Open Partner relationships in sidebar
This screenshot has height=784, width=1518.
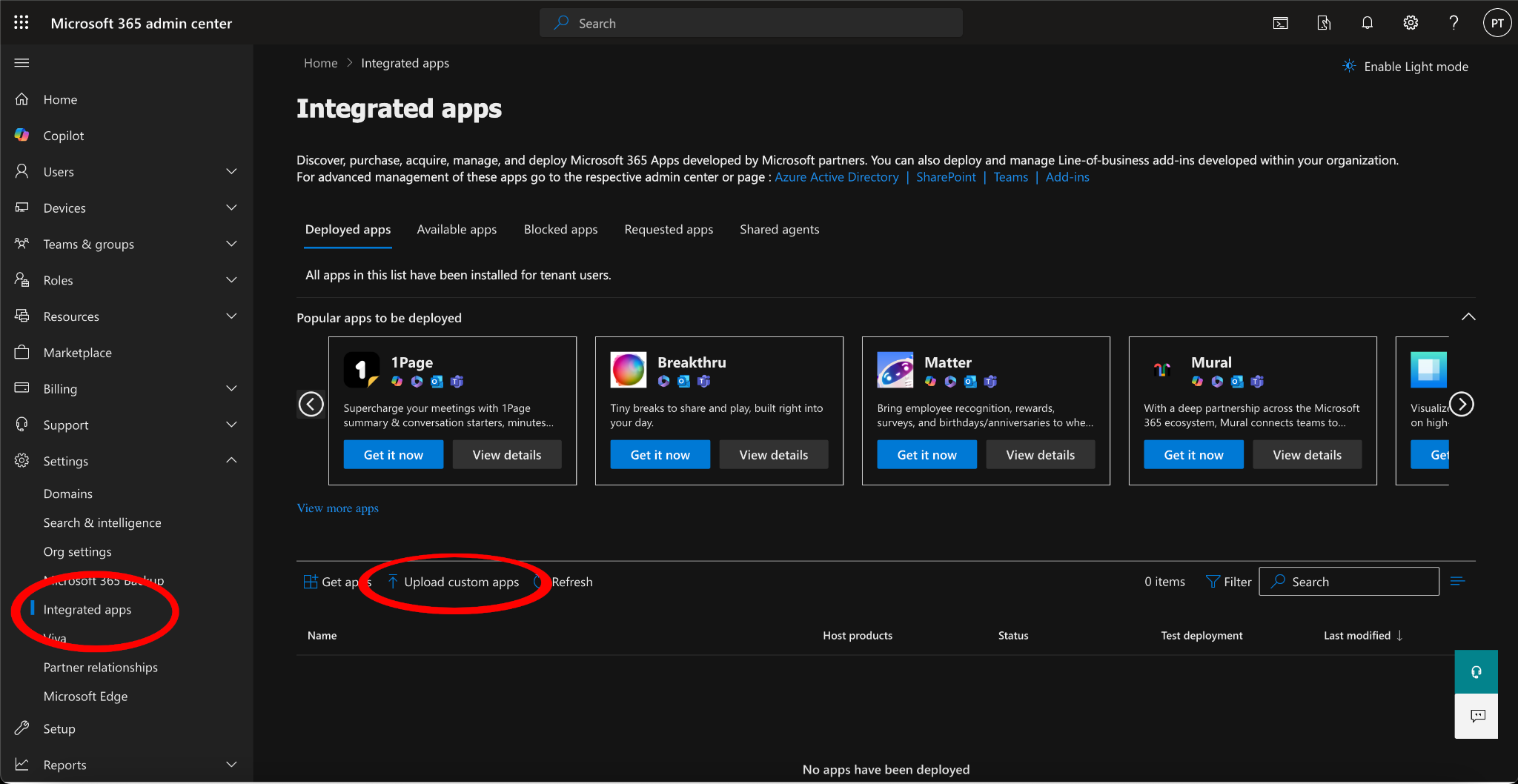pos(100,667)
